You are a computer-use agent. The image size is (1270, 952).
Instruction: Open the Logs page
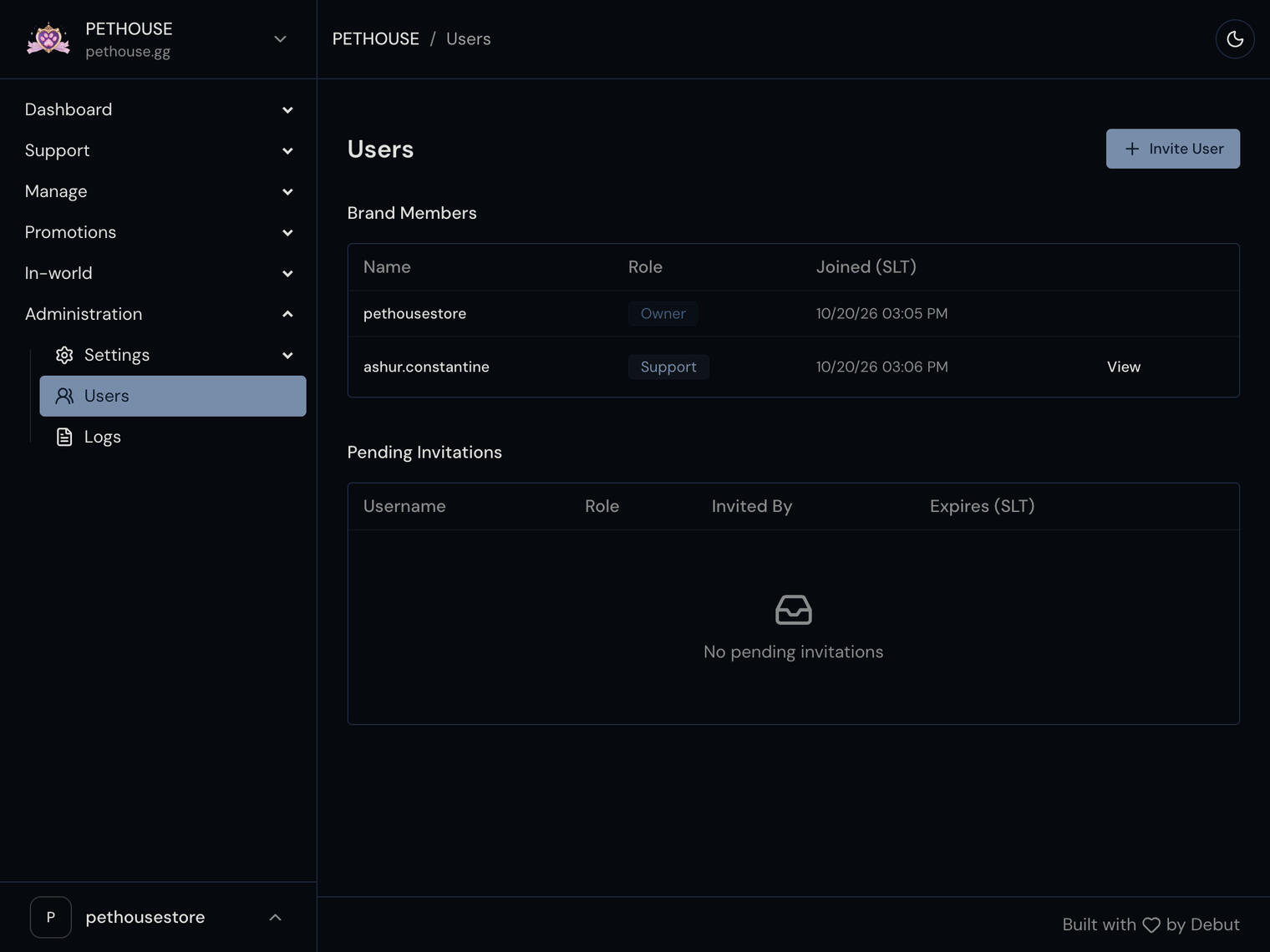[173, 437]
